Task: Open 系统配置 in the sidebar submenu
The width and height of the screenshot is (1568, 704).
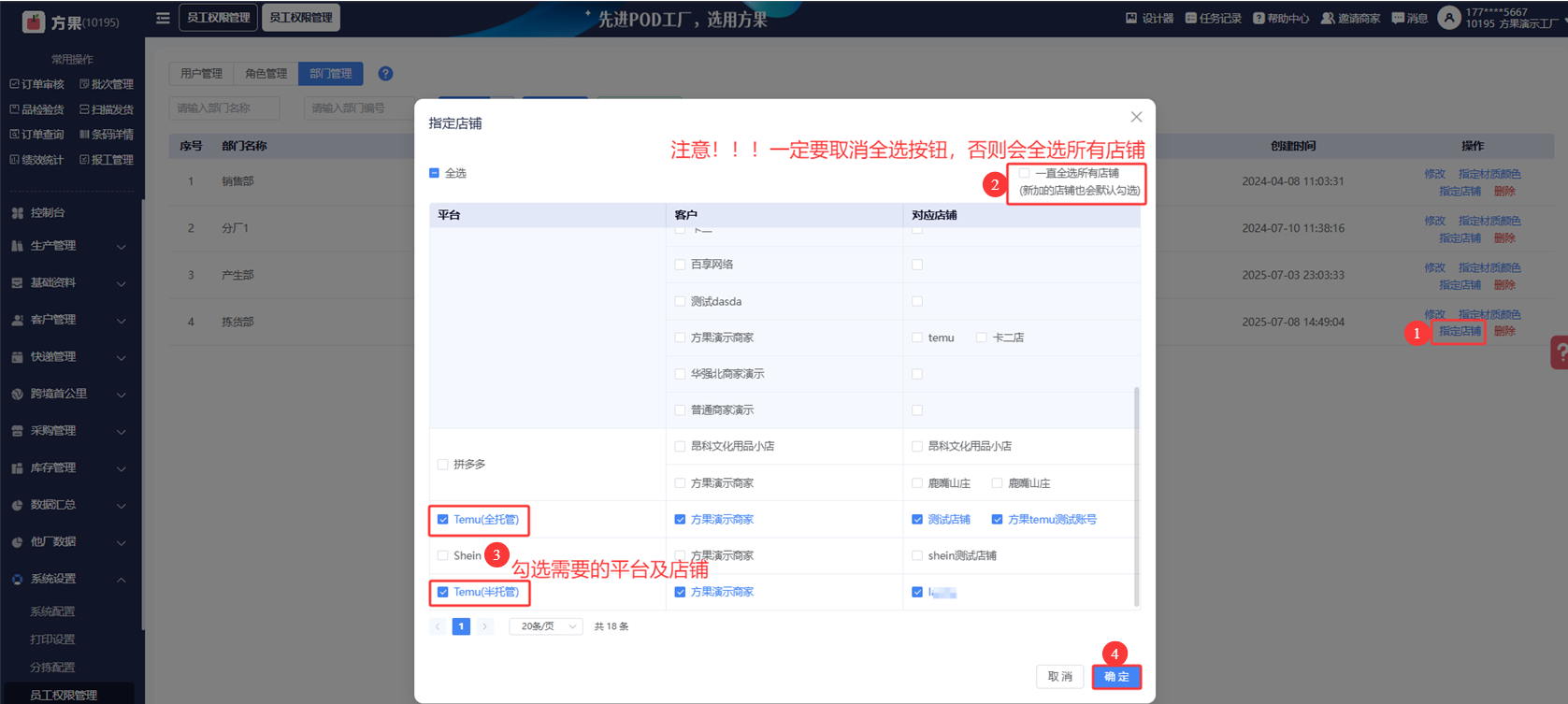Action: click(x=52, y=611)
